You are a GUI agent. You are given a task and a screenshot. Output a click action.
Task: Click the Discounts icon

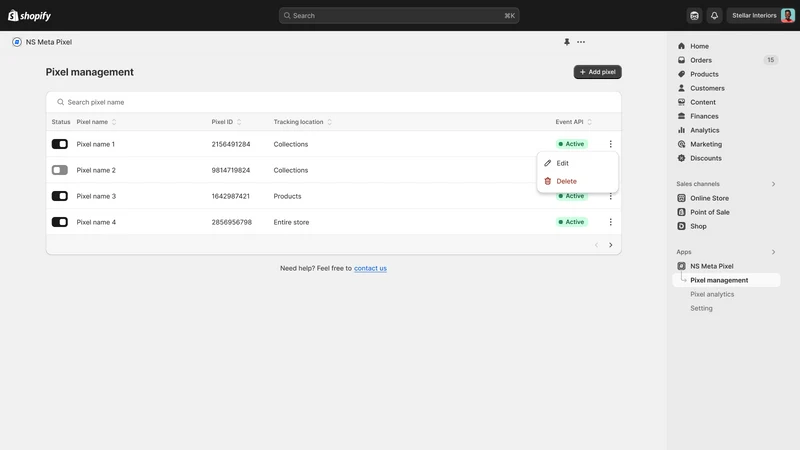coord(681,158)
